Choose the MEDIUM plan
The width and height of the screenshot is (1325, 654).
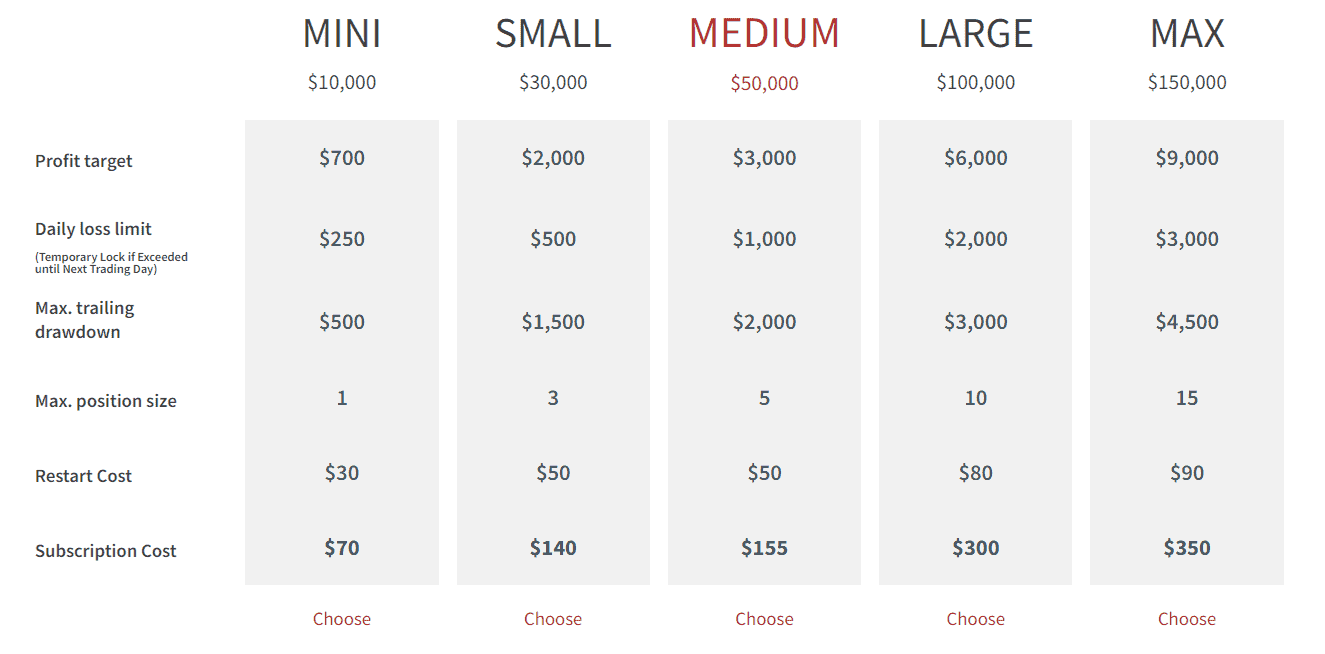764,619
